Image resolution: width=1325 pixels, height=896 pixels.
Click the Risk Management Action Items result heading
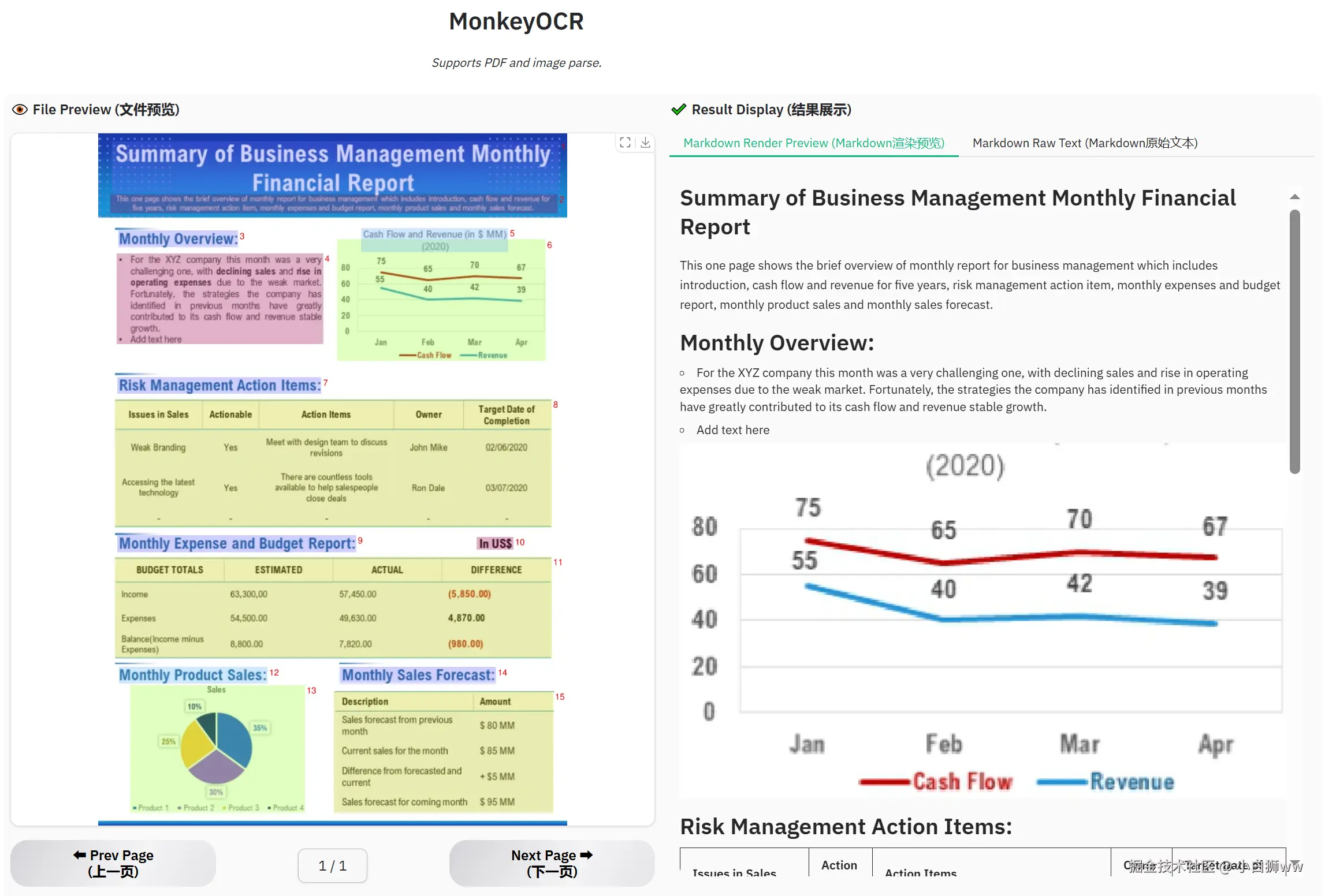click(846, 827)
